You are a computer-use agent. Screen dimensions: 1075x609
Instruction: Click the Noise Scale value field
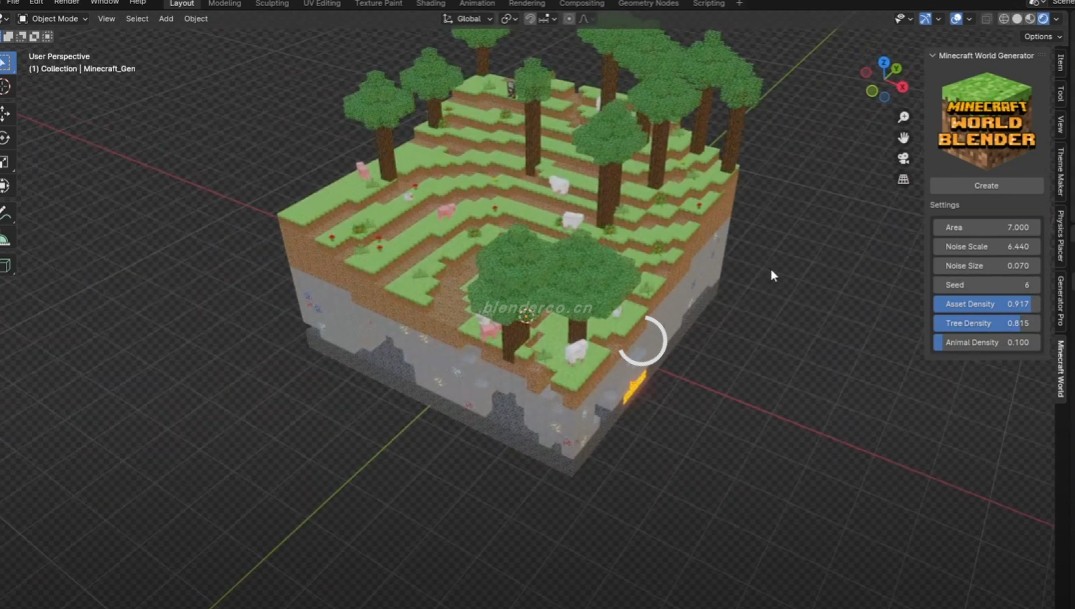point(986,246)
